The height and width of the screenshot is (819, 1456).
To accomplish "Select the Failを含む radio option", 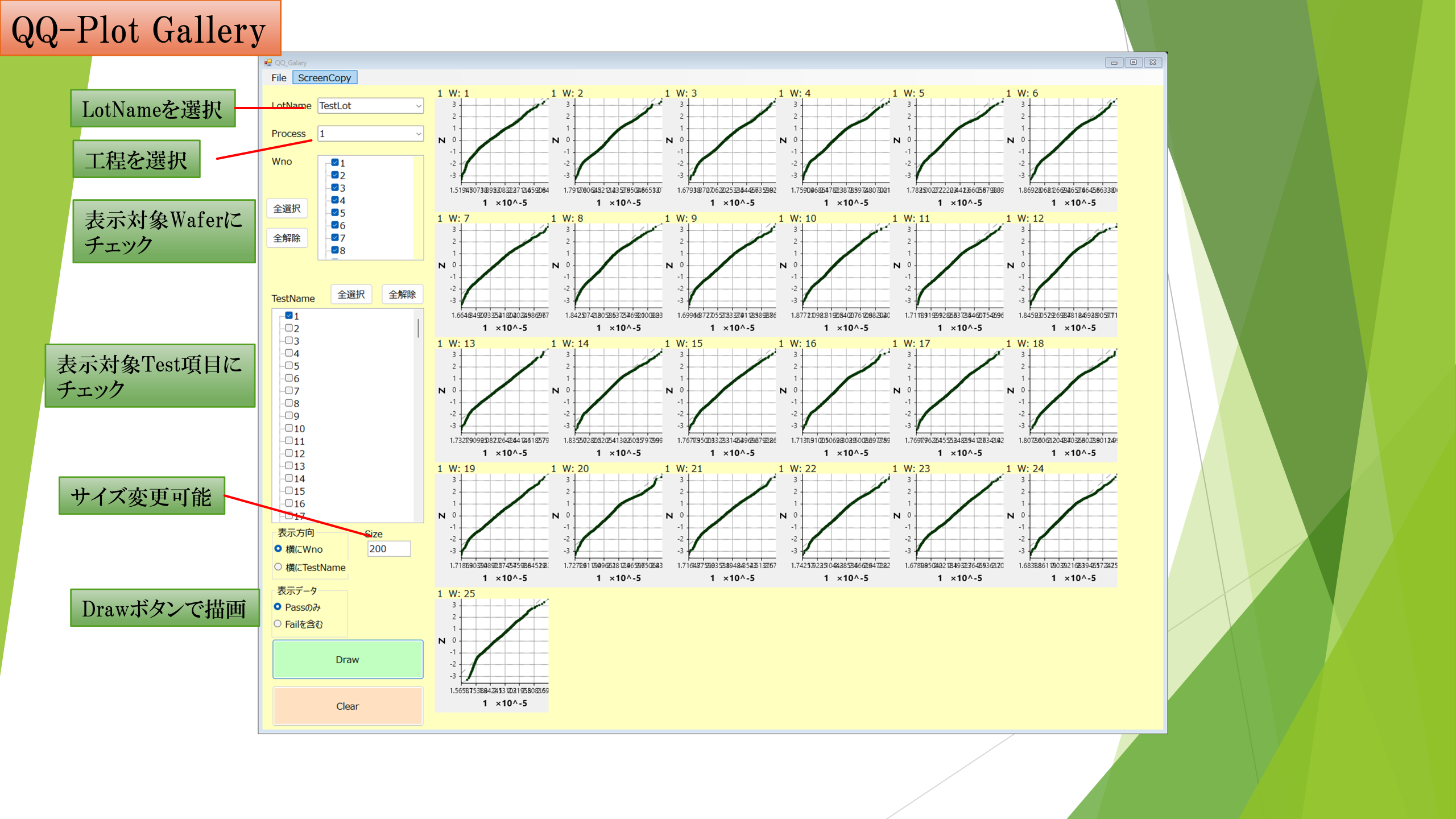I will [x=278, y=624].
